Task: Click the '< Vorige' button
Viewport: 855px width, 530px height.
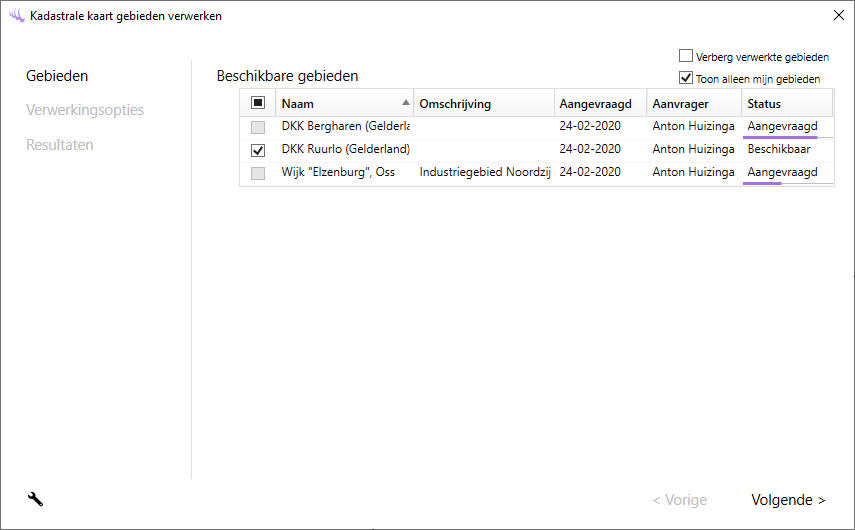Action: coord(679,500)
